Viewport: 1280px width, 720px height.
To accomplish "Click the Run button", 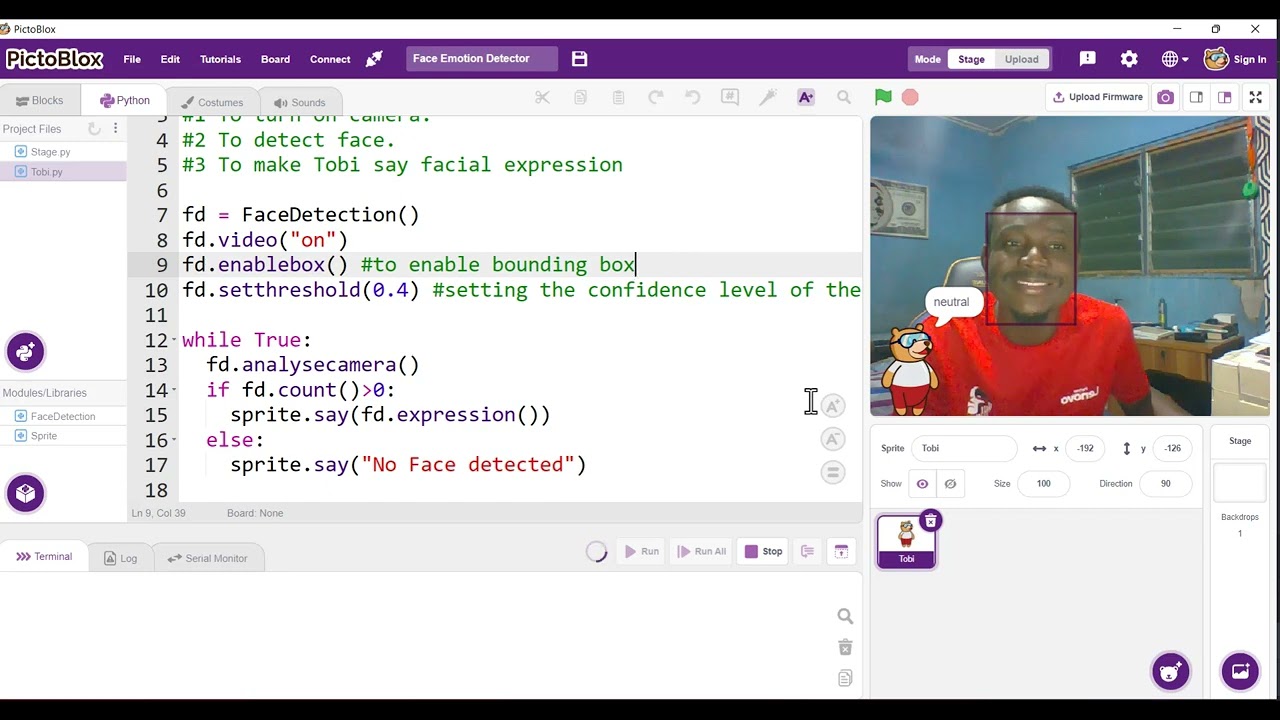I will 641,551.
